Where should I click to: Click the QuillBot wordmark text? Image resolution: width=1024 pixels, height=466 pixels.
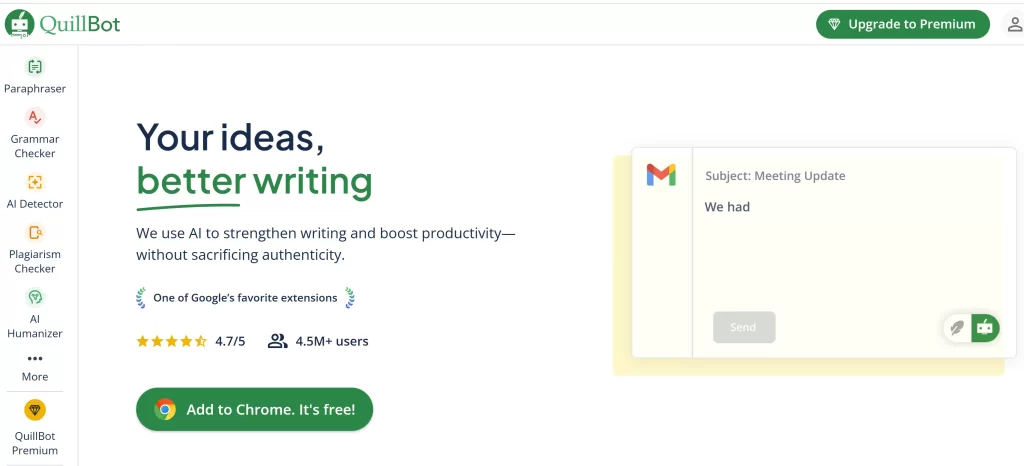pyautogui.click(x=80, y=23)
